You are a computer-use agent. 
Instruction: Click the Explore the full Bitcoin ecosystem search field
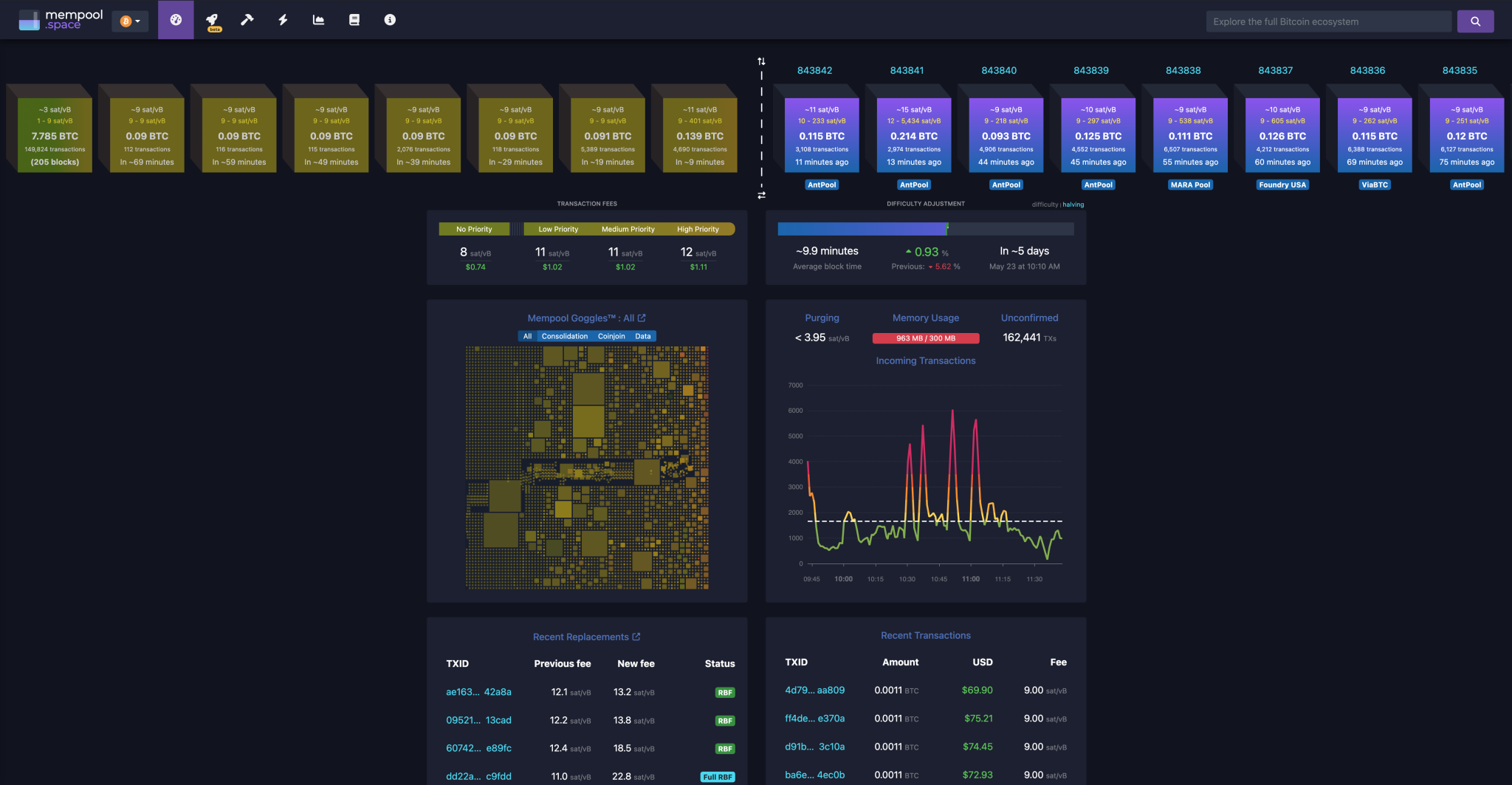(1329, 21)
